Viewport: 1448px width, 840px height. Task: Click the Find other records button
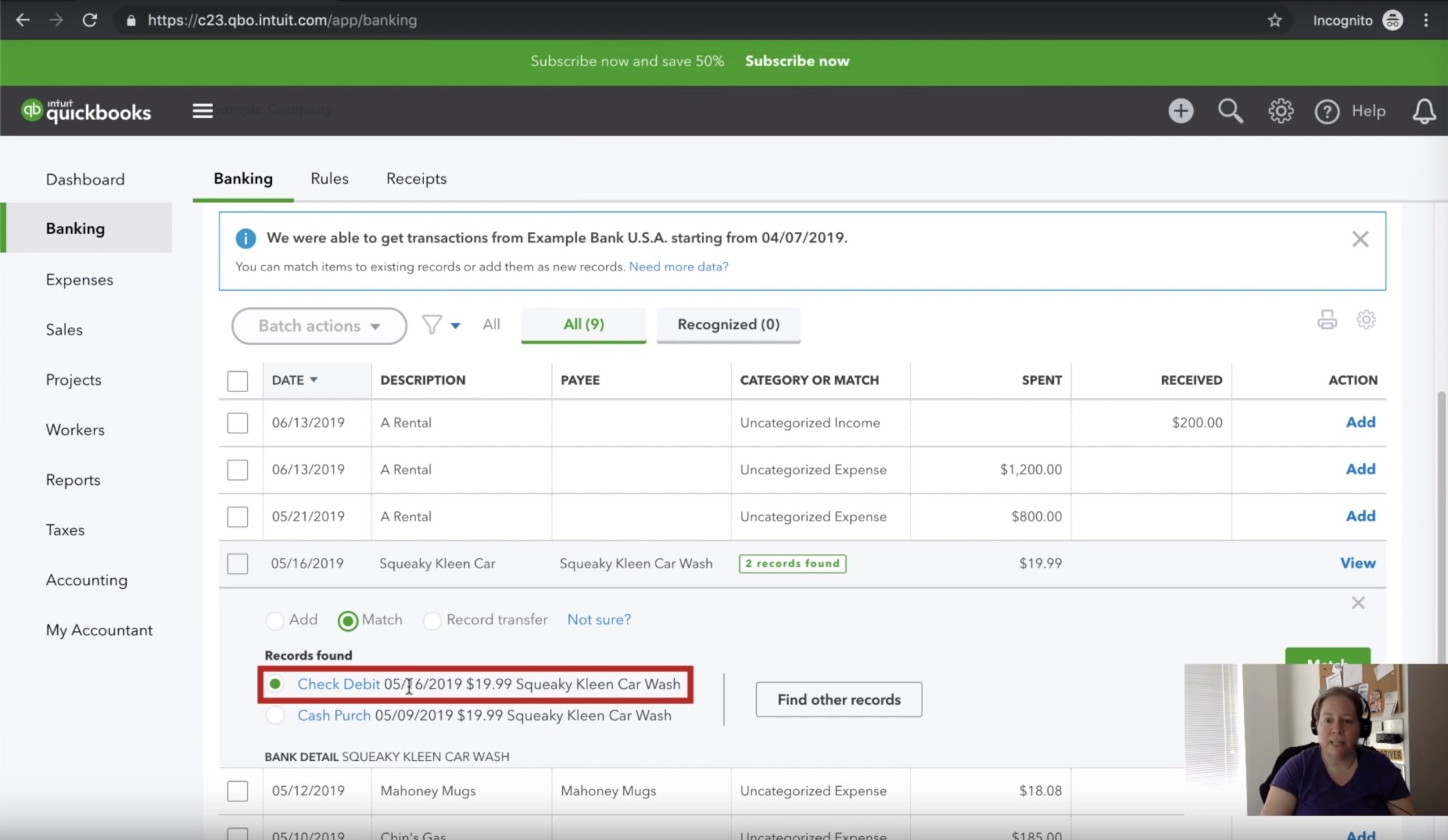pyautogui.click(x=838, y=699)
